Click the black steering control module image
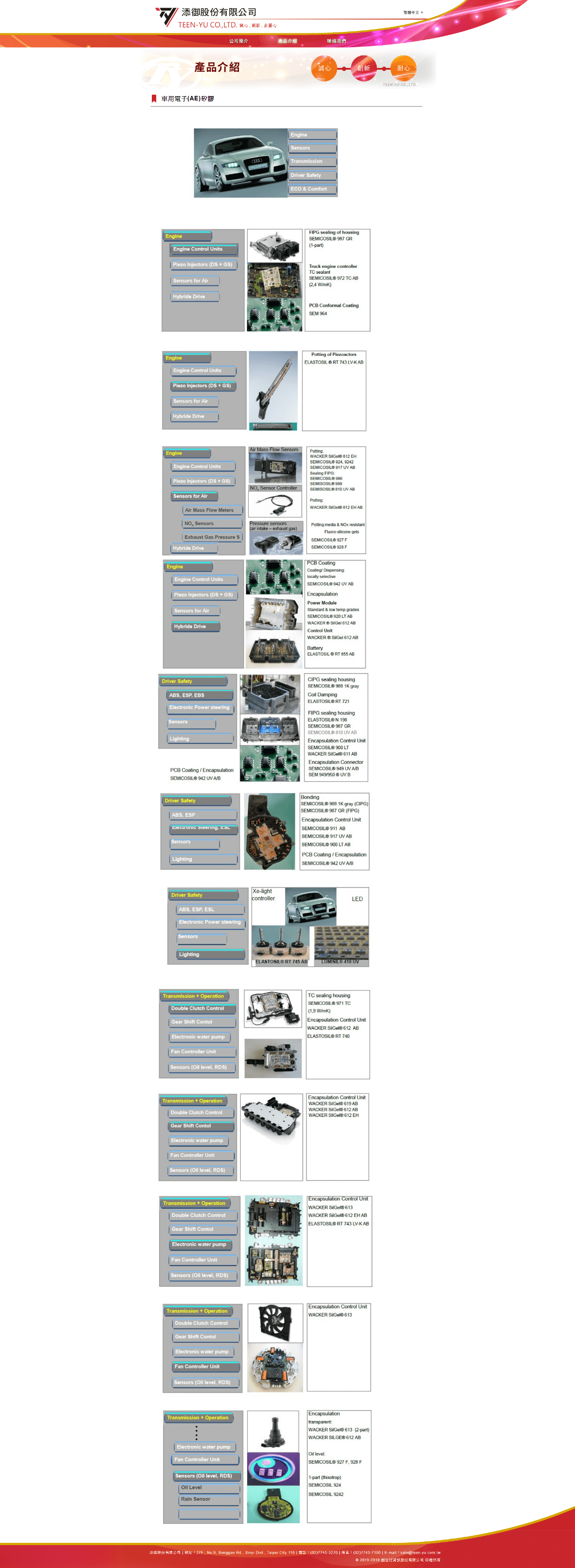Screen dimensions: 575x1568 point(270,831)
